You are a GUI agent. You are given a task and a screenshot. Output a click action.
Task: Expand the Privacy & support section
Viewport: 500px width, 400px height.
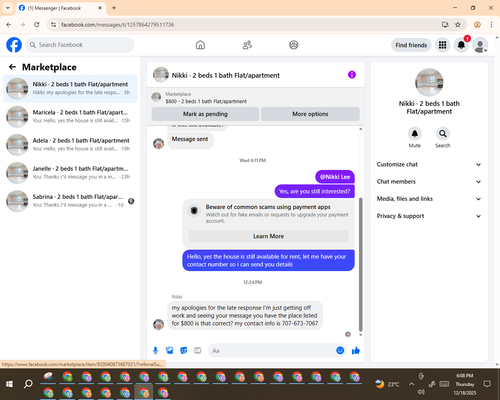coord(429,216)
